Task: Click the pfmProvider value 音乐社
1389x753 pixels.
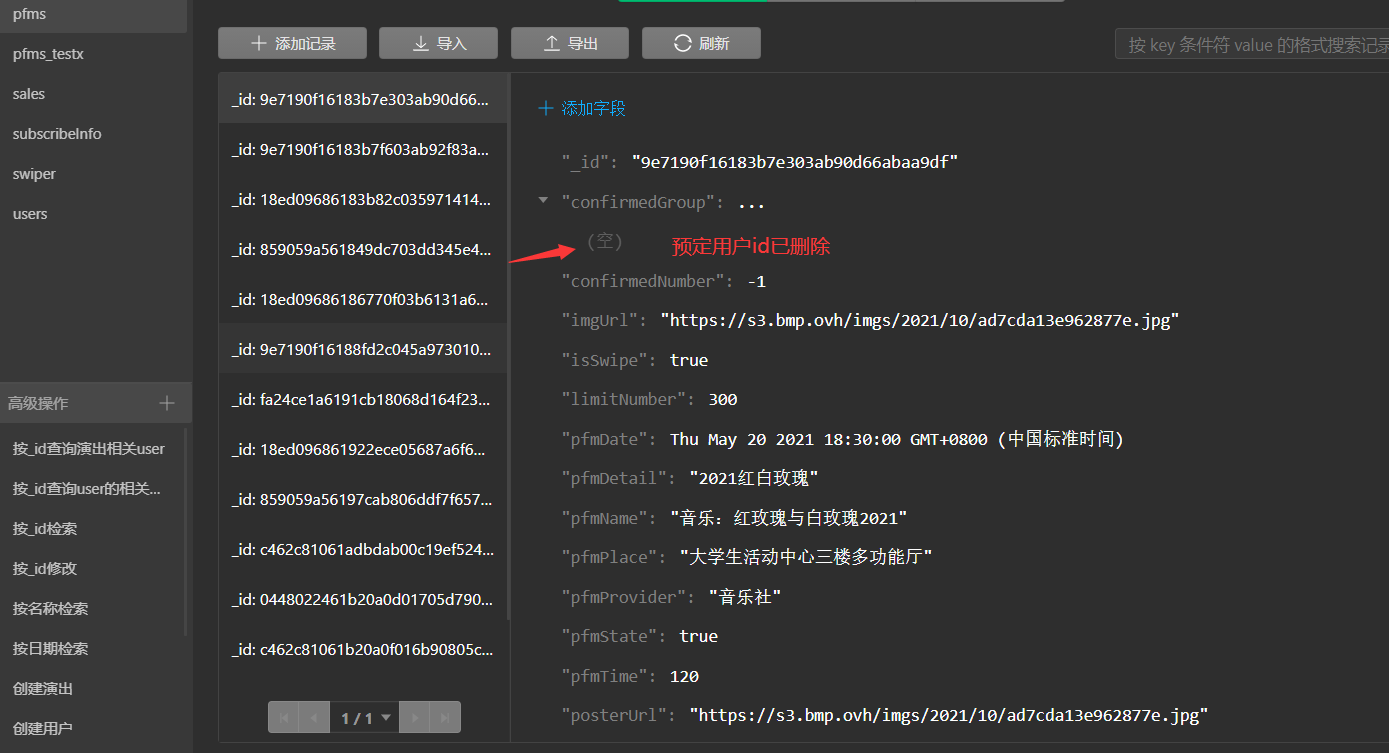Action: tap(745, 597)
